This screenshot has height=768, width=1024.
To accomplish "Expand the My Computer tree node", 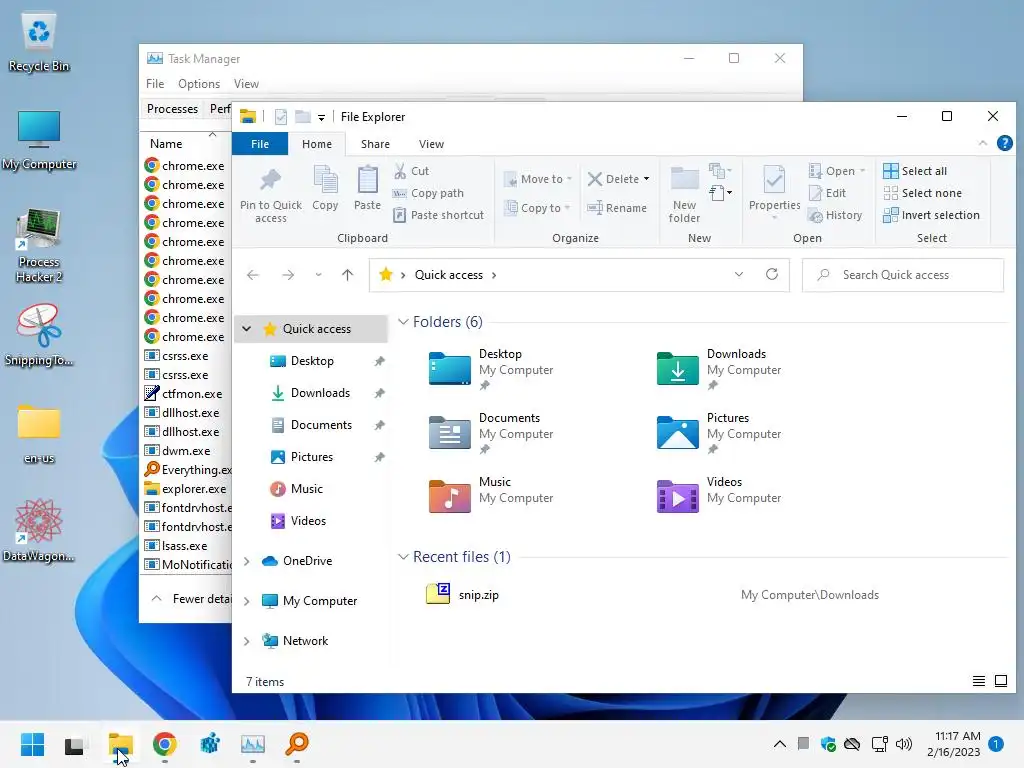I will 246,601.
